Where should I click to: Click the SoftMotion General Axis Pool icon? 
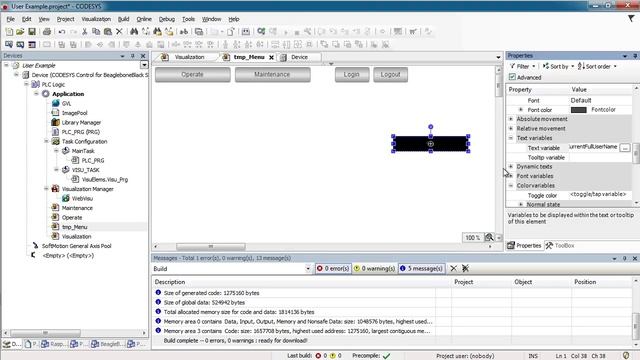tap(36, 246)
